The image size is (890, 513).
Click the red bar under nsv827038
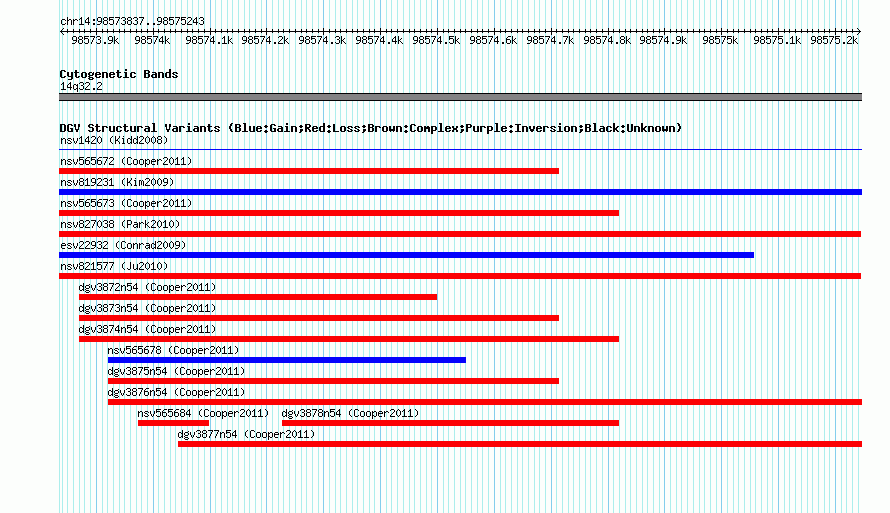tap(460, 234)
